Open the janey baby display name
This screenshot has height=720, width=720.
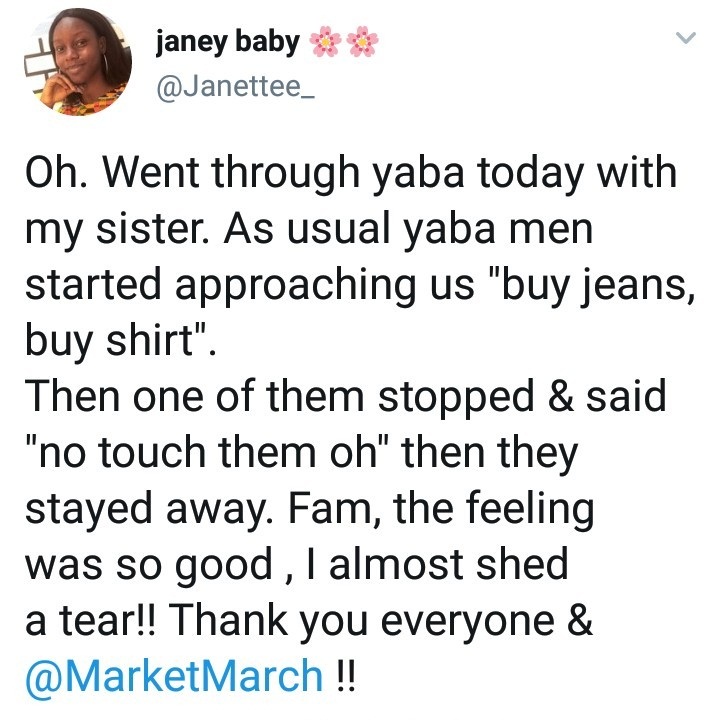228,41
